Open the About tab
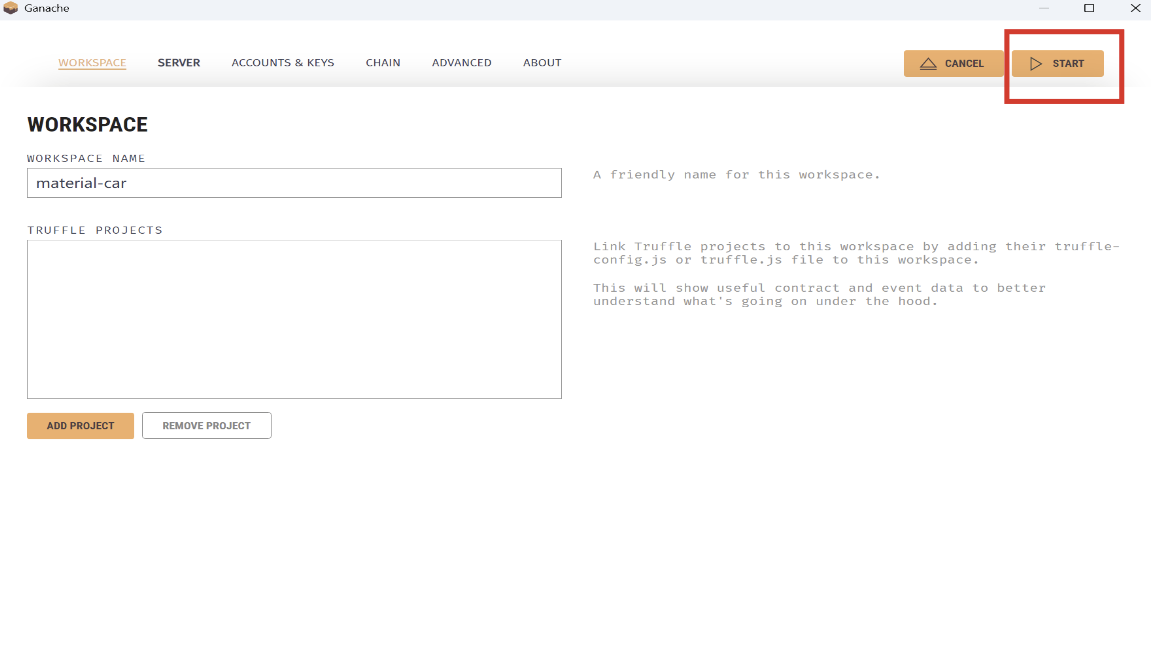The image size is (1151, 646). [542, 62]
